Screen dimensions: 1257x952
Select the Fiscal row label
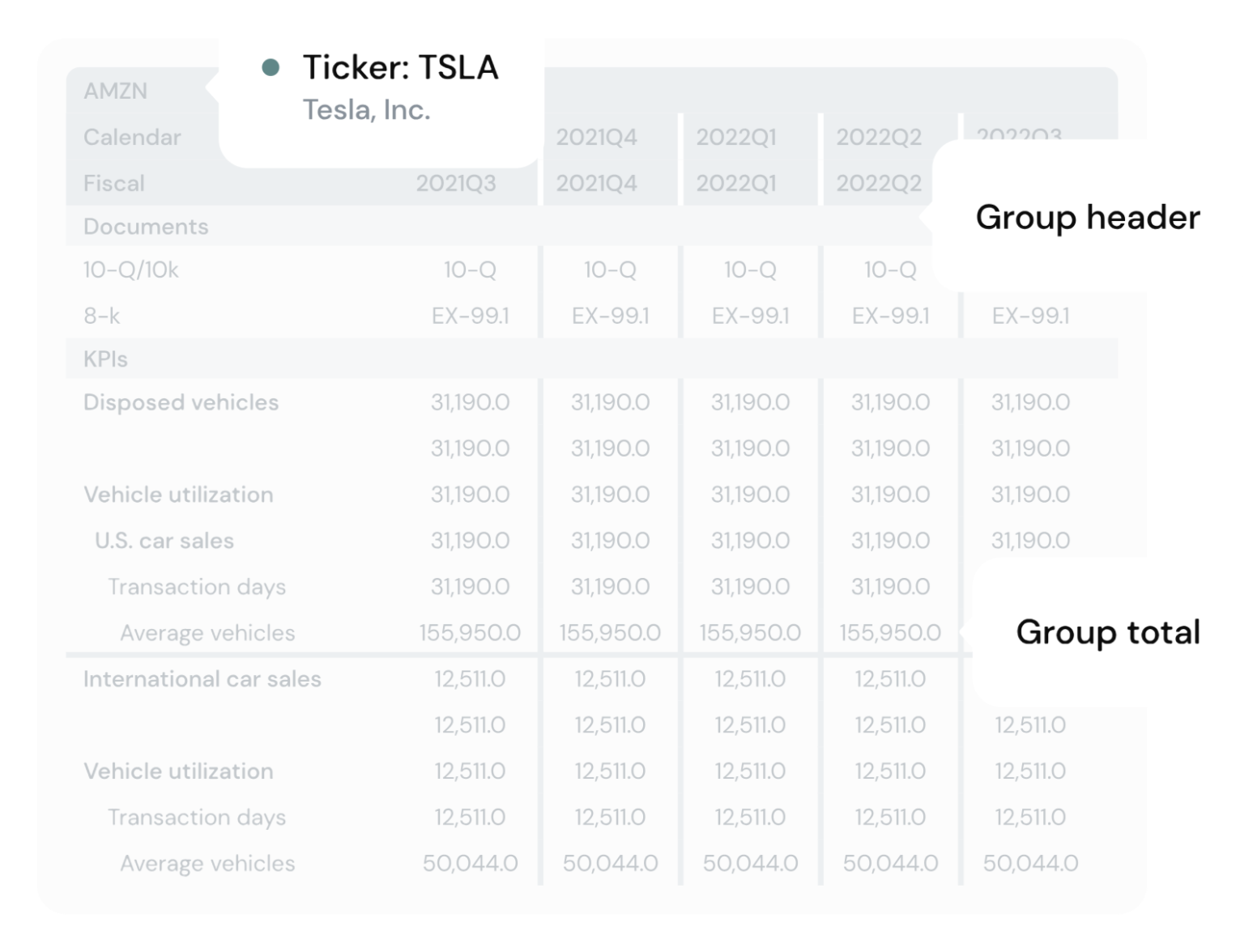coord(114,183)
